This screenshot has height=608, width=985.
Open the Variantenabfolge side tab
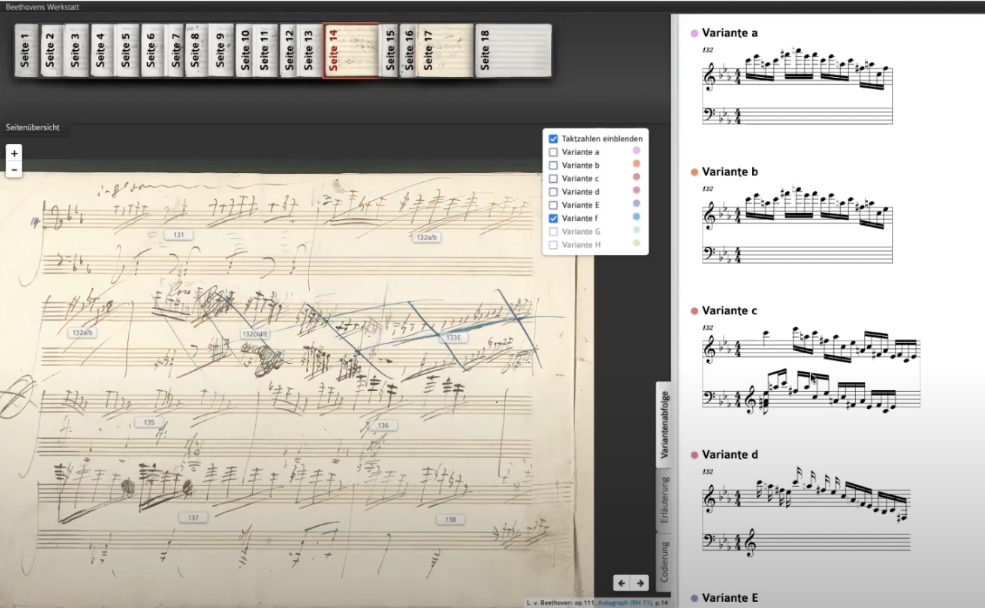pos(664,424)
